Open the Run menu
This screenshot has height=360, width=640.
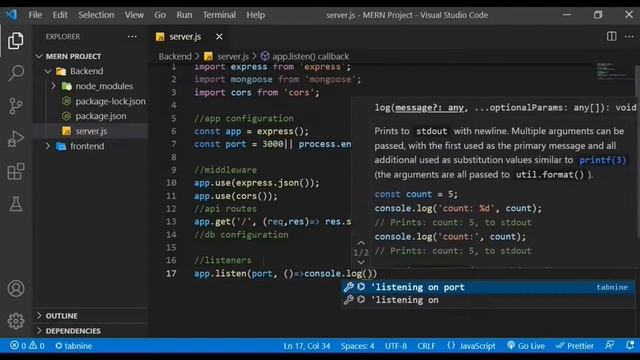coord(184,15)
